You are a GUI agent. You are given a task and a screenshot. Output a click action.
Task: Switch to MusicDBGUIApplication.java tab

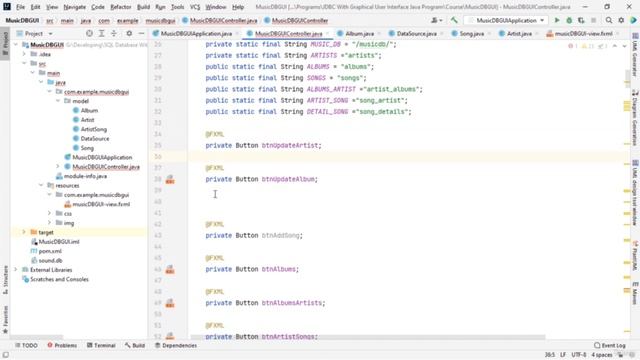point(196,33)
